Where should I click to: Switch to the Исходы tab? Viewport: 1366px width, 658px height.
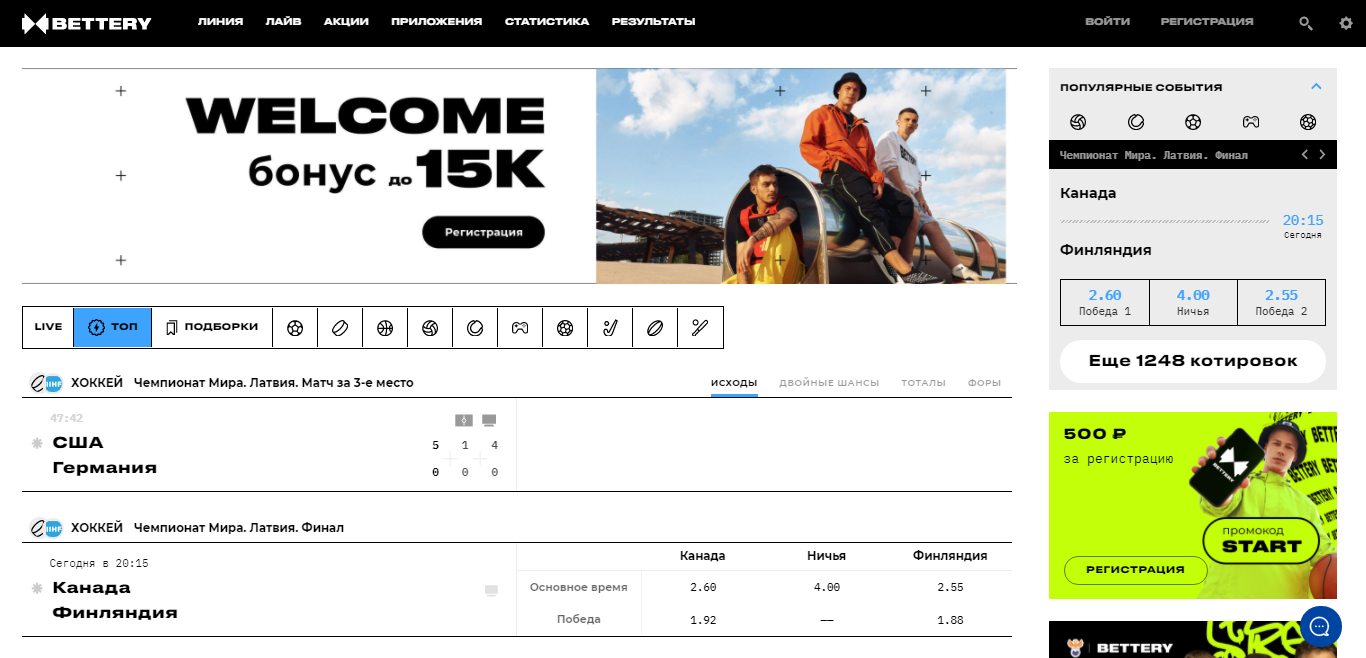(x=734, y=383)
